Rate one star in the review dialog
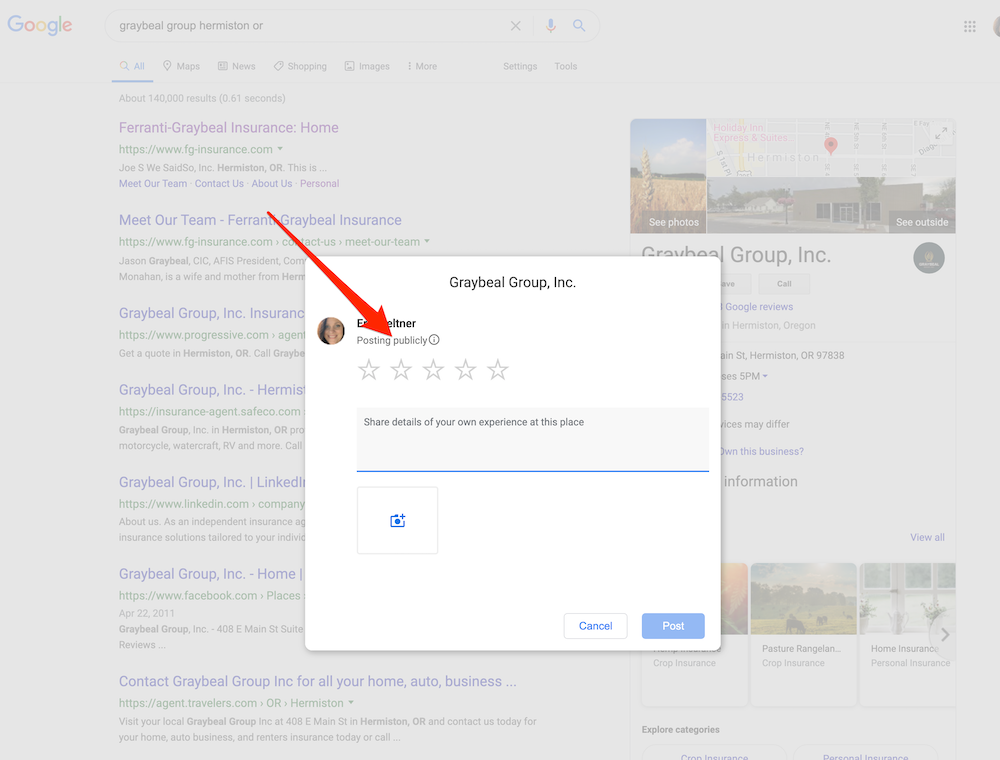Screen dimensions: 1000x760 (x=369, y=370)
